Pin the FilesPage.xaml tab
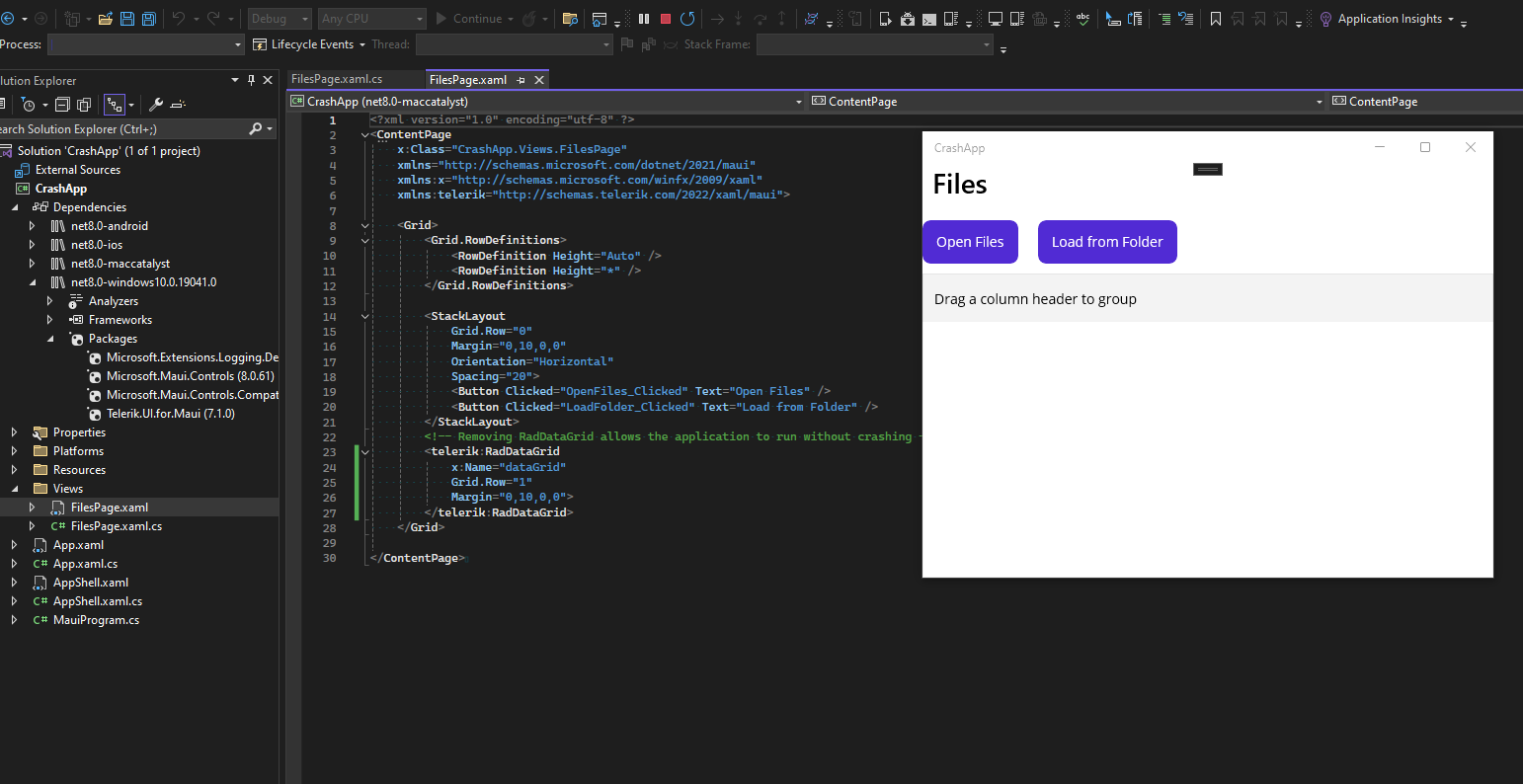 [521, 80]
